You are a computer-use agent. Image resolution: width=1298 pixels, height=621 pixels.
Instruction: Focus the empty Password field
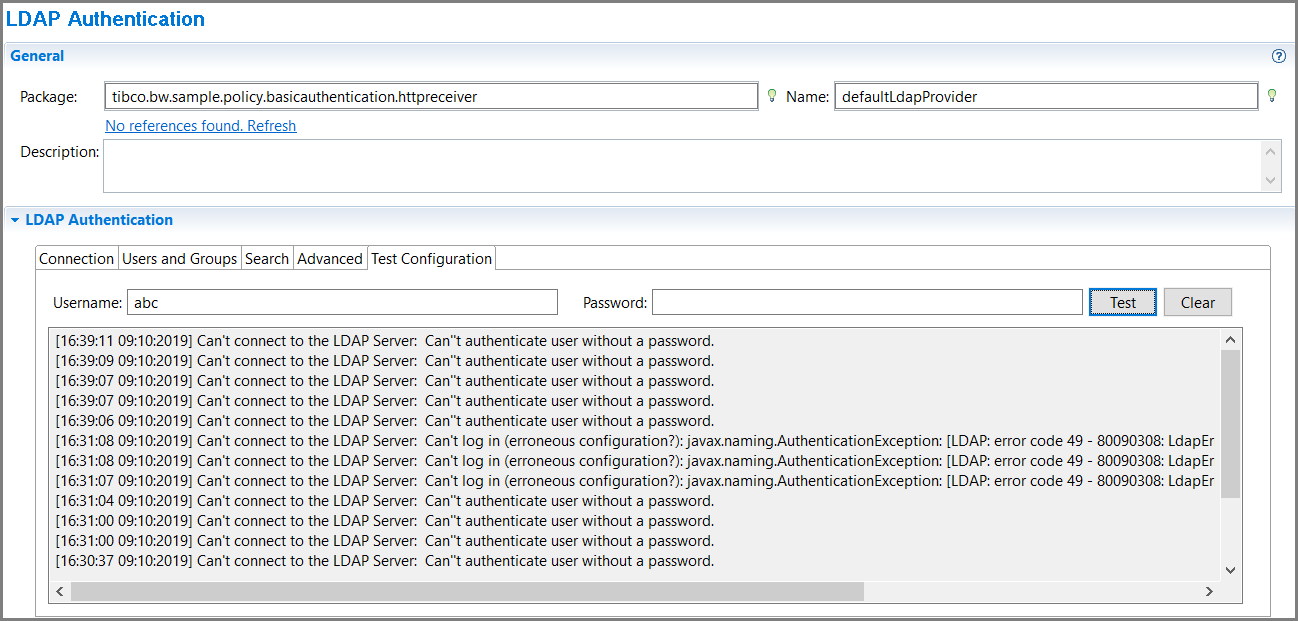[867, 303]
